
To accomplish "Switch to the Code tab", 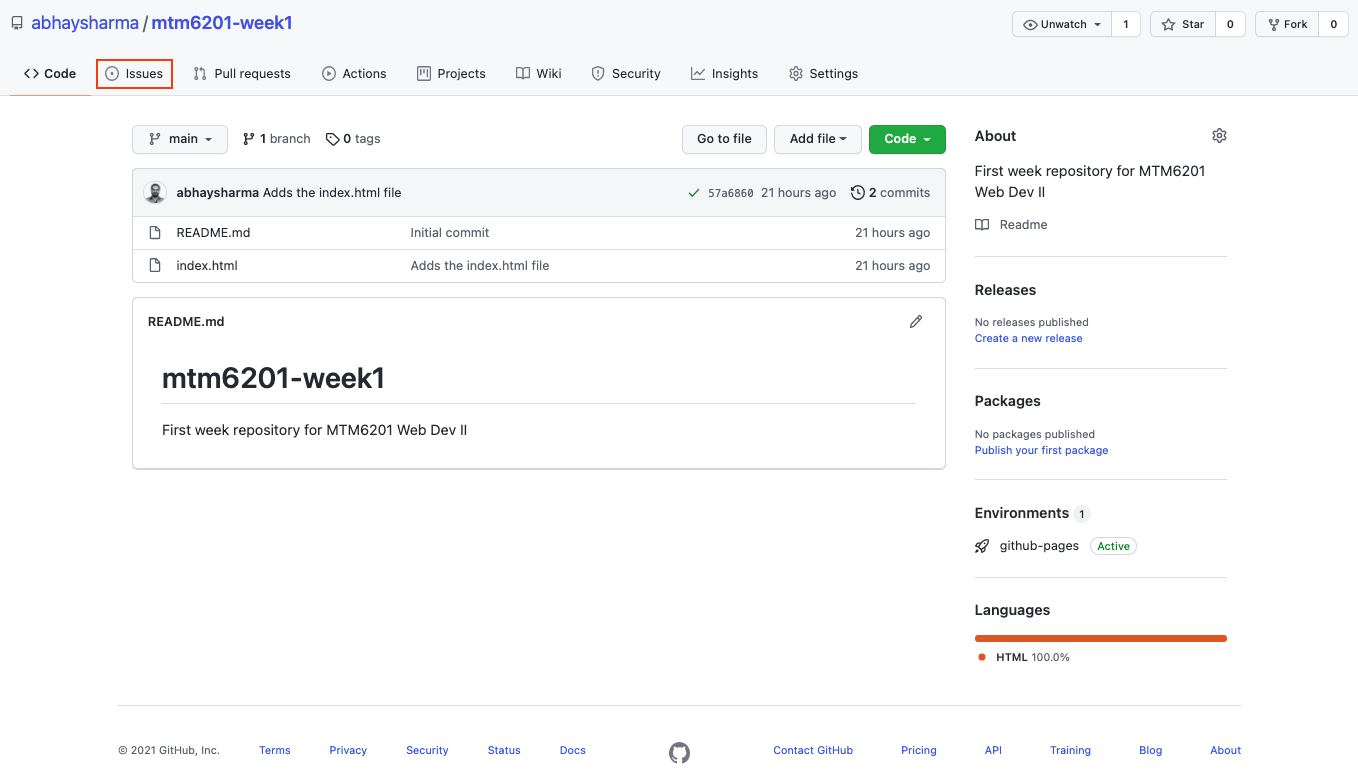I will point(50,74).
